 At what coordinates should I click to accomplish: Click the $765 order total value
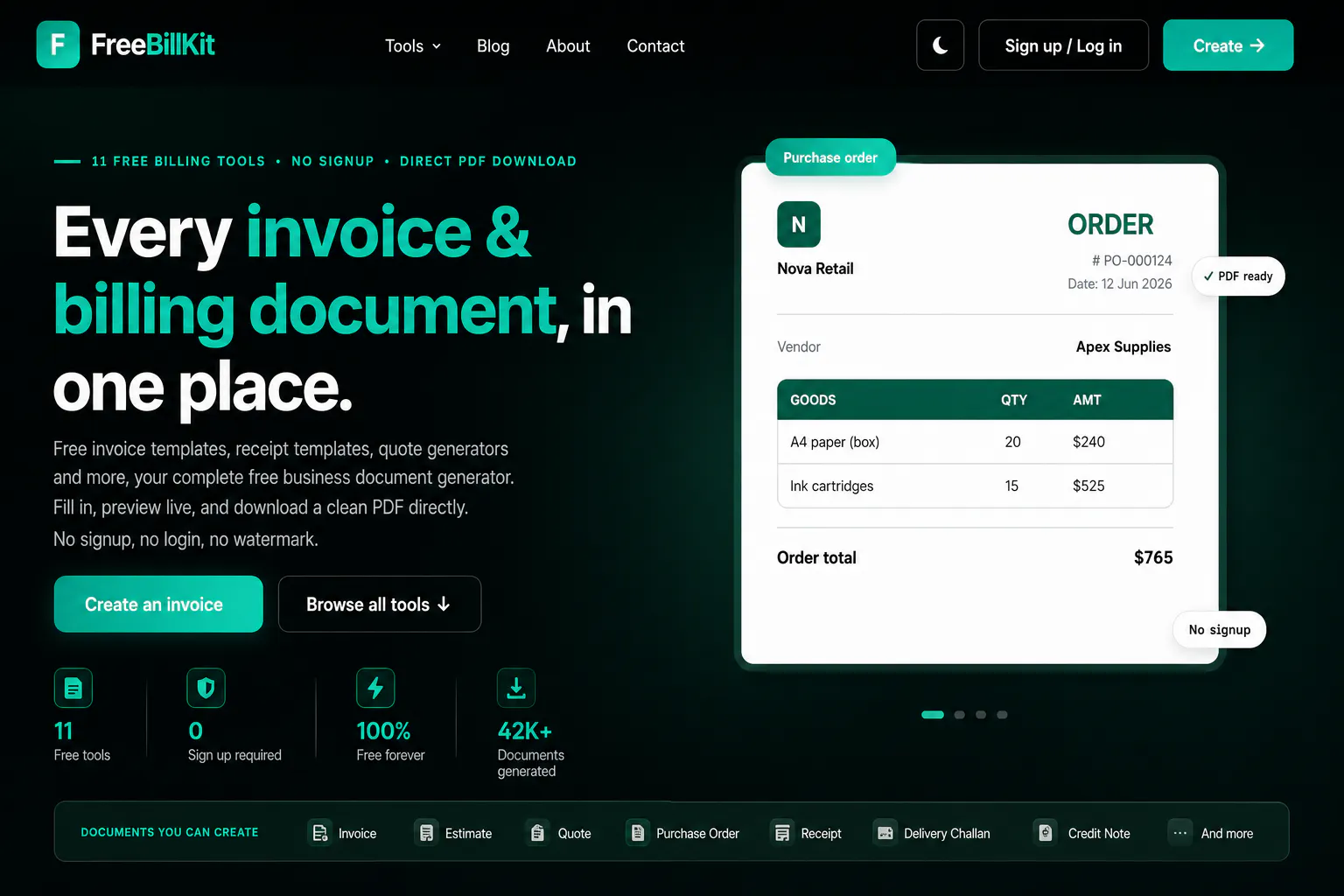point(1153,557)
